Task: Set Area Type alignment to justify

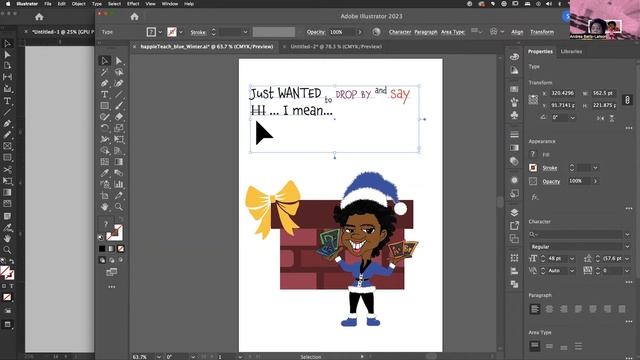Action: (578, 347)
